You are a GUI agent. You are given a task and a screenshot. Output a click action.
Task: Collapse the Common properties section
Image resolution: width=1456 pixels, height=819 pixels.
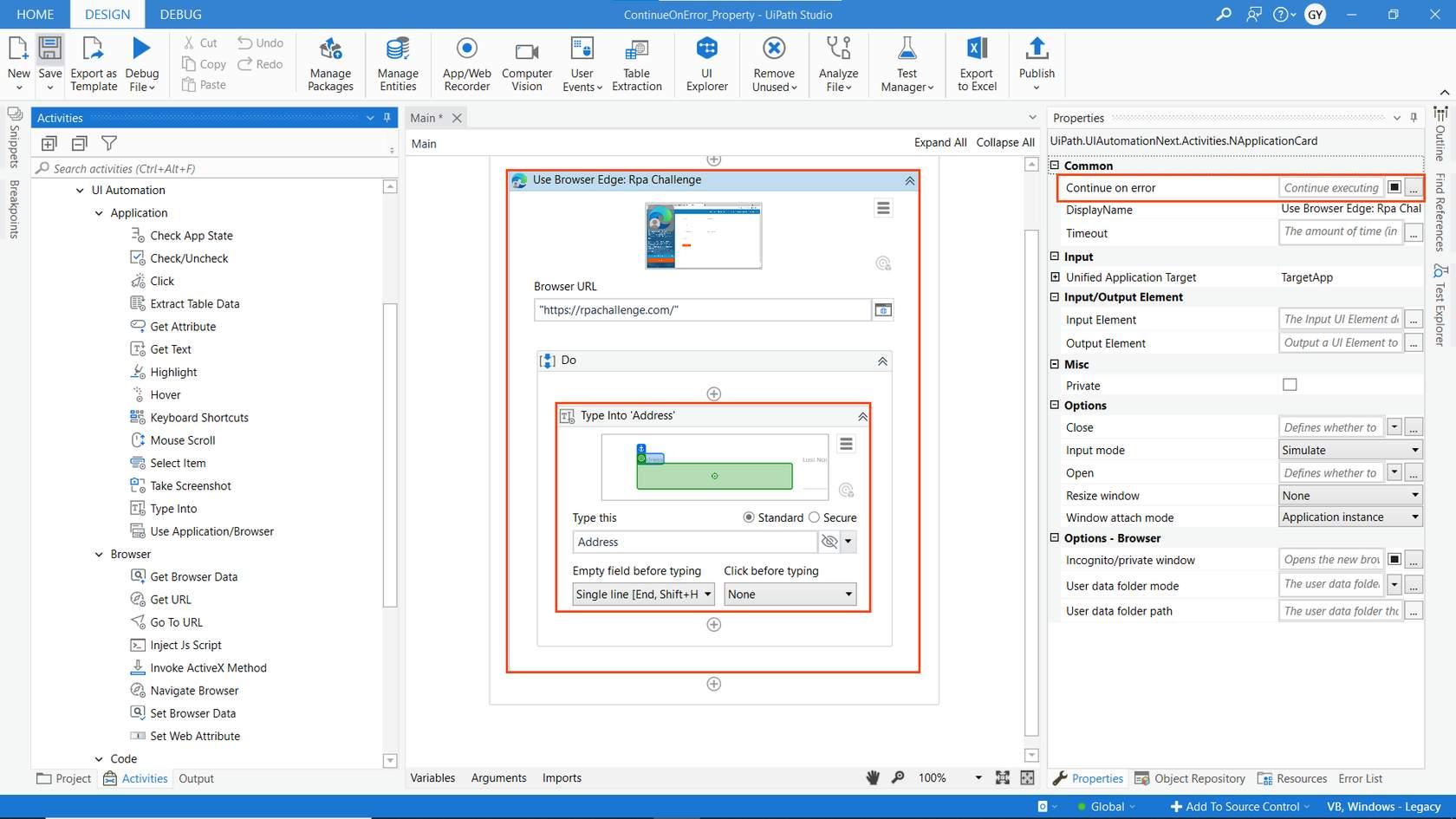(x=1054, y=166)
